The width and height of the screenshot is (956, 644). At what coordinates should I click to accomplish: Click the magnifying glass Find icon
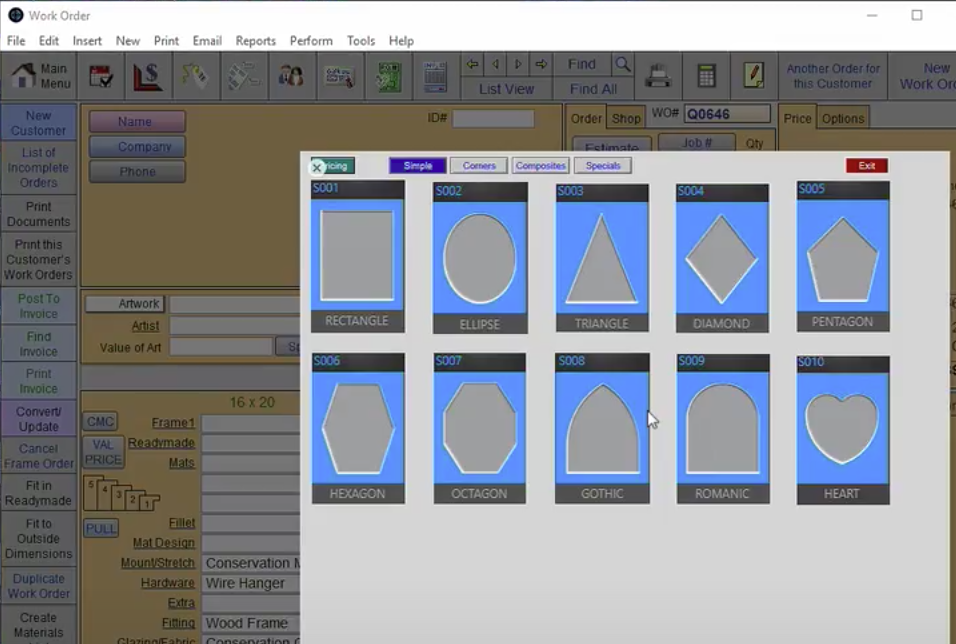click(622, 64)
